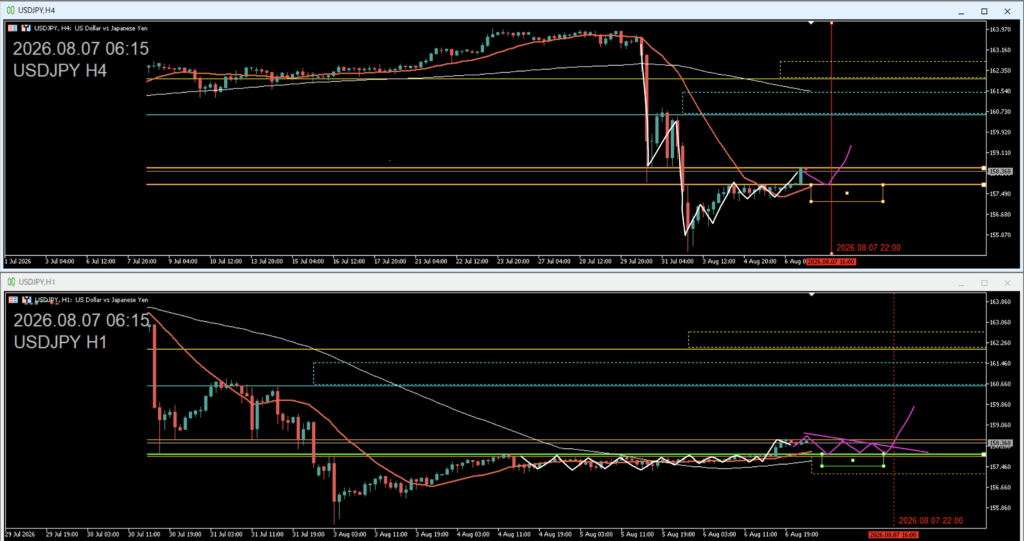This screenshot has height=541, width=1024.
Task: Click the 160.660 price scale label
Action: tap(1000, 384)
